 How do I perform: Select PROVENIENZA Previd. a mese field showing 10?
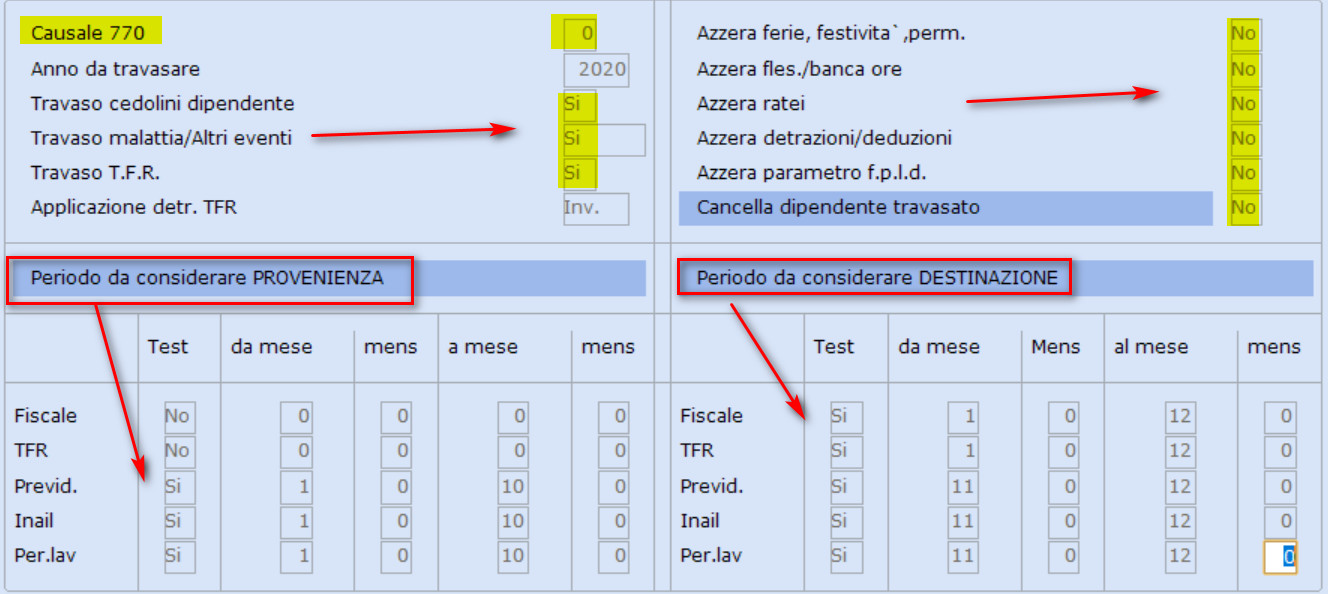coord(514,486)
